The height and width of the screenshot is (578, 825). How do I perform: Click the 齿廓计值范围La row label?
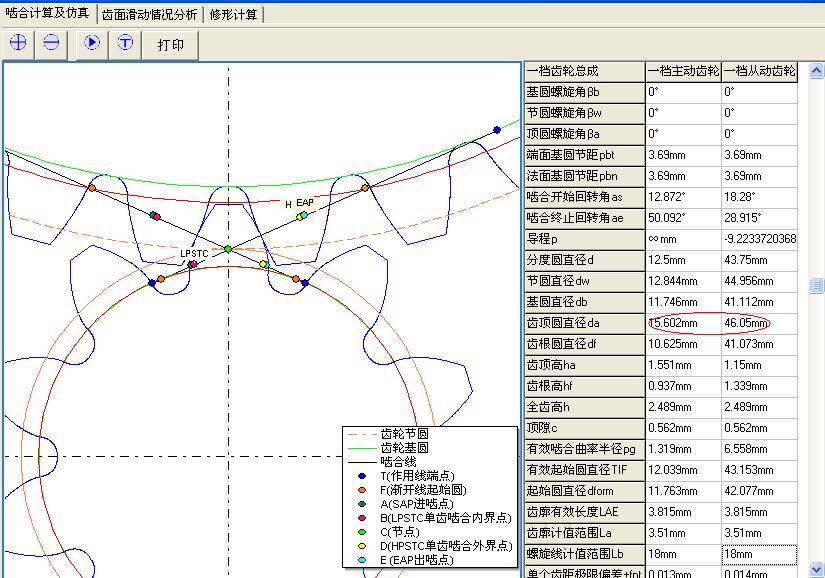point(585,533)
